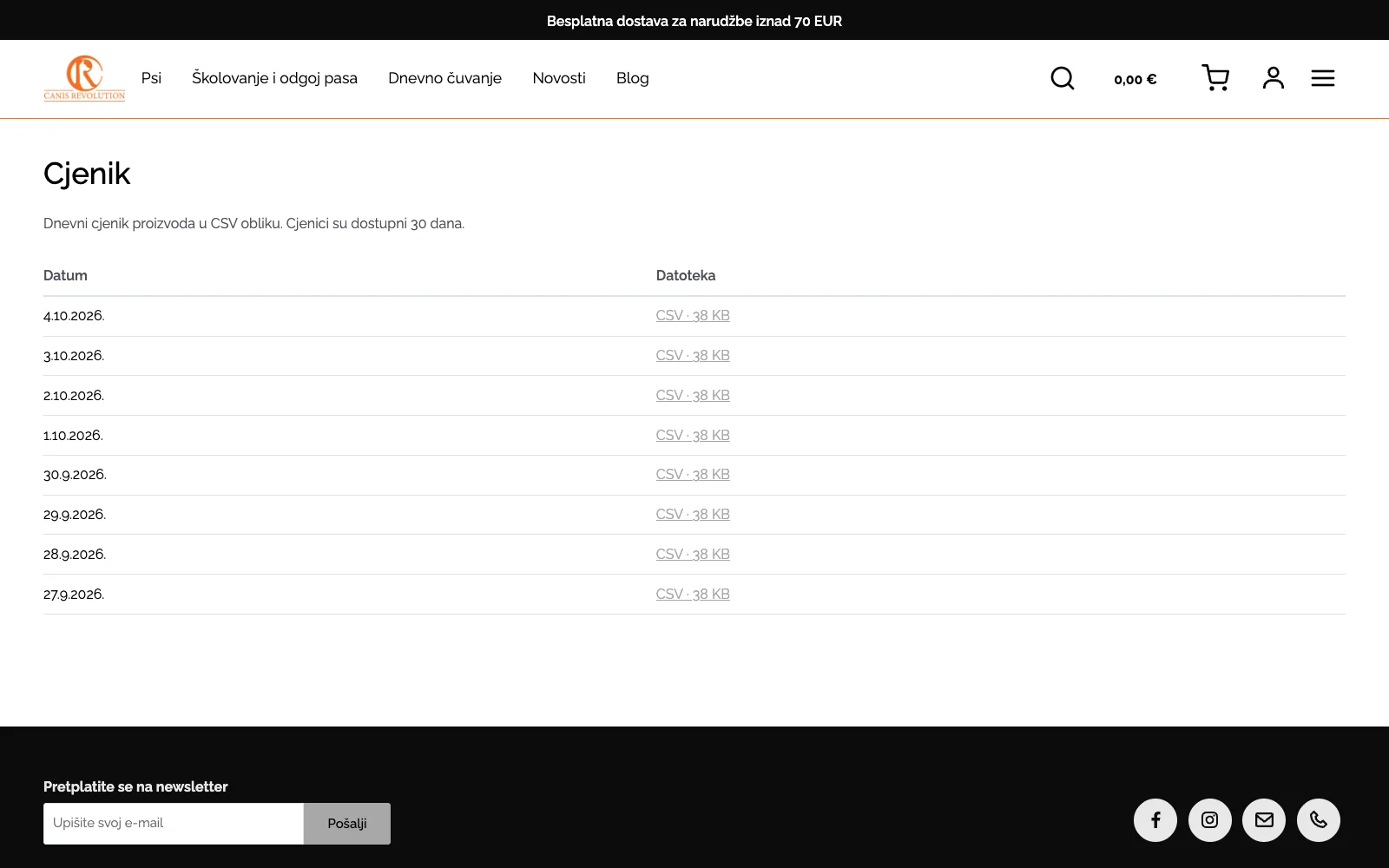The image size is (1389, 868).
Task: Download the CSV file for 27.9.2026.
Action: coord(693,595)
